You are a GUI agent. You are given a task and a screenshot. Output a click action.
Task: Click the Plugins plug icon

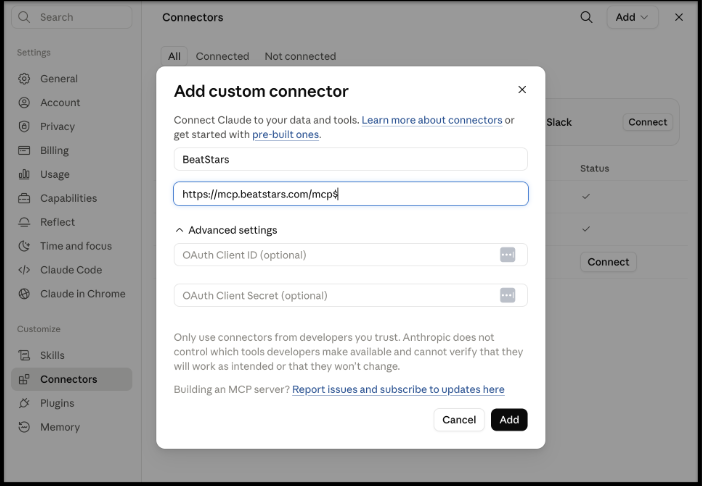tap(24, 403)
